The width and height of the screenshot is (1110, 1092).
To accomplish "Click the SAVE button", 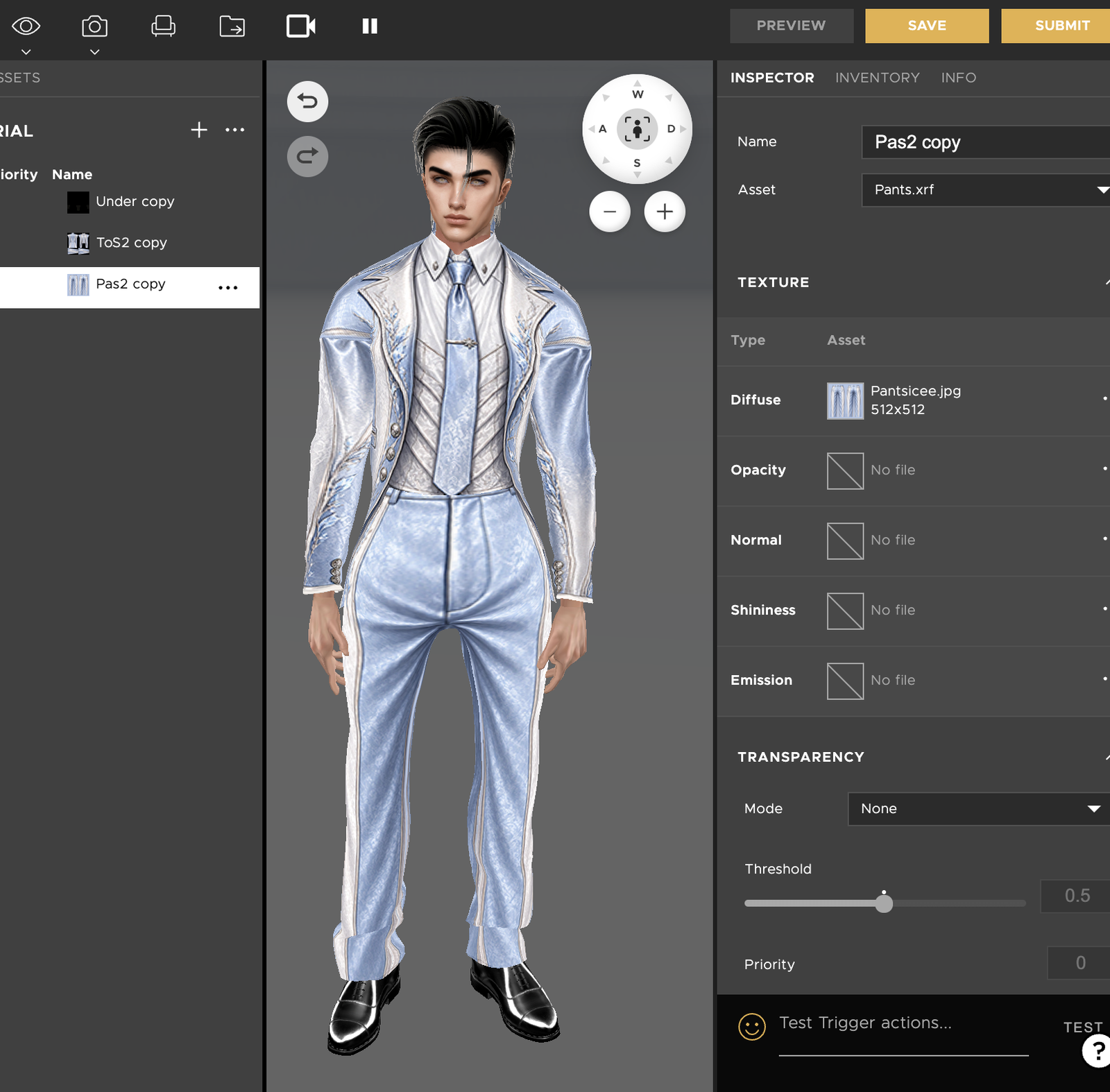I will [x=927, y=26].
